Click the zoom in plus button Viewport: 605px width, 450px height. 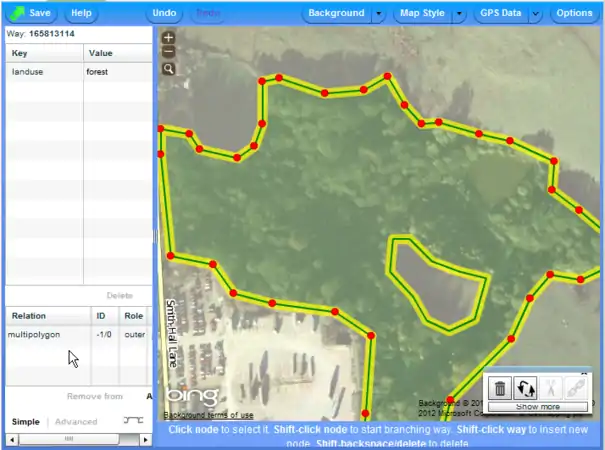coord(168,38)
